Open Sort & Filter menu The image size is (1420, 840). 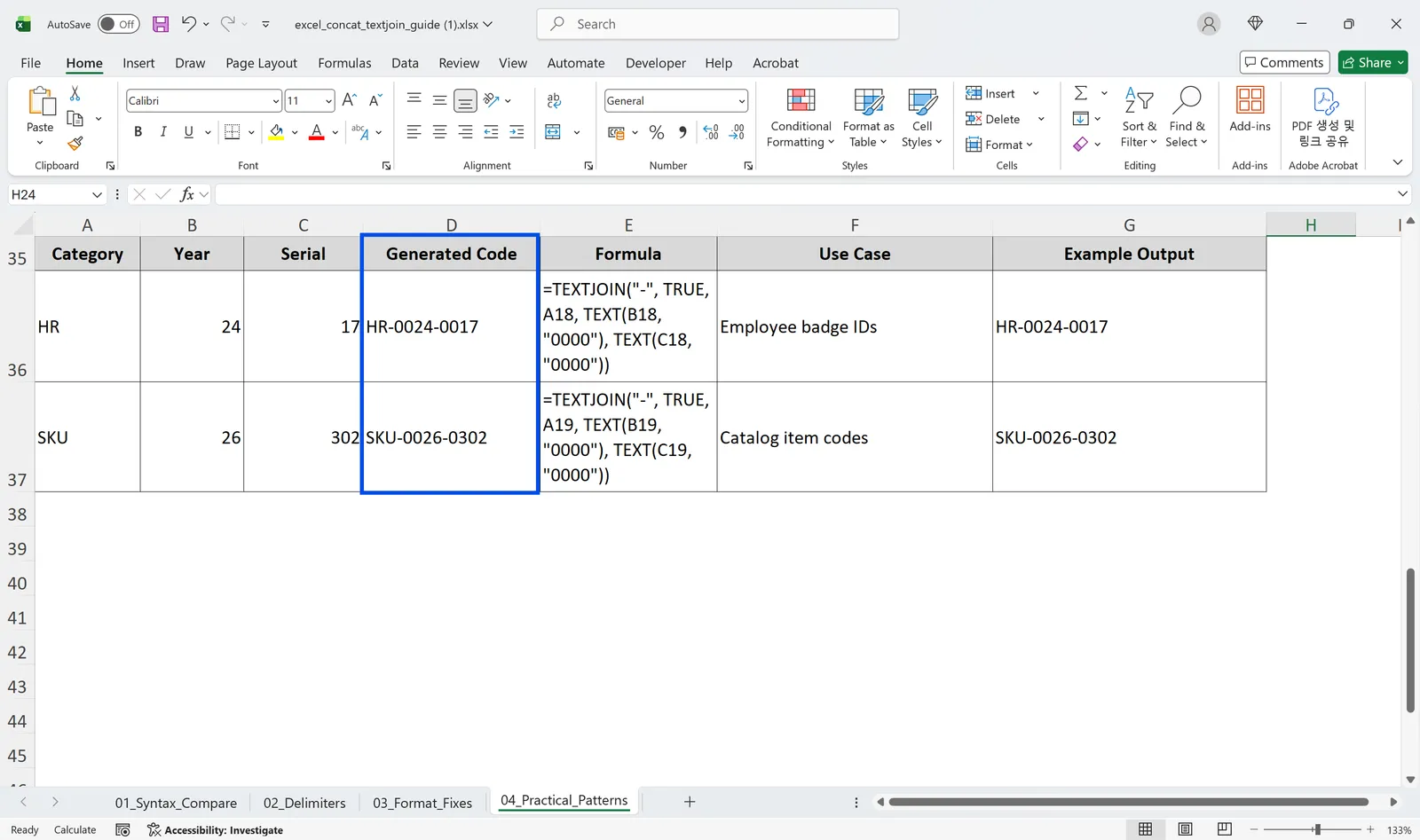click(x=1139, y=118)
